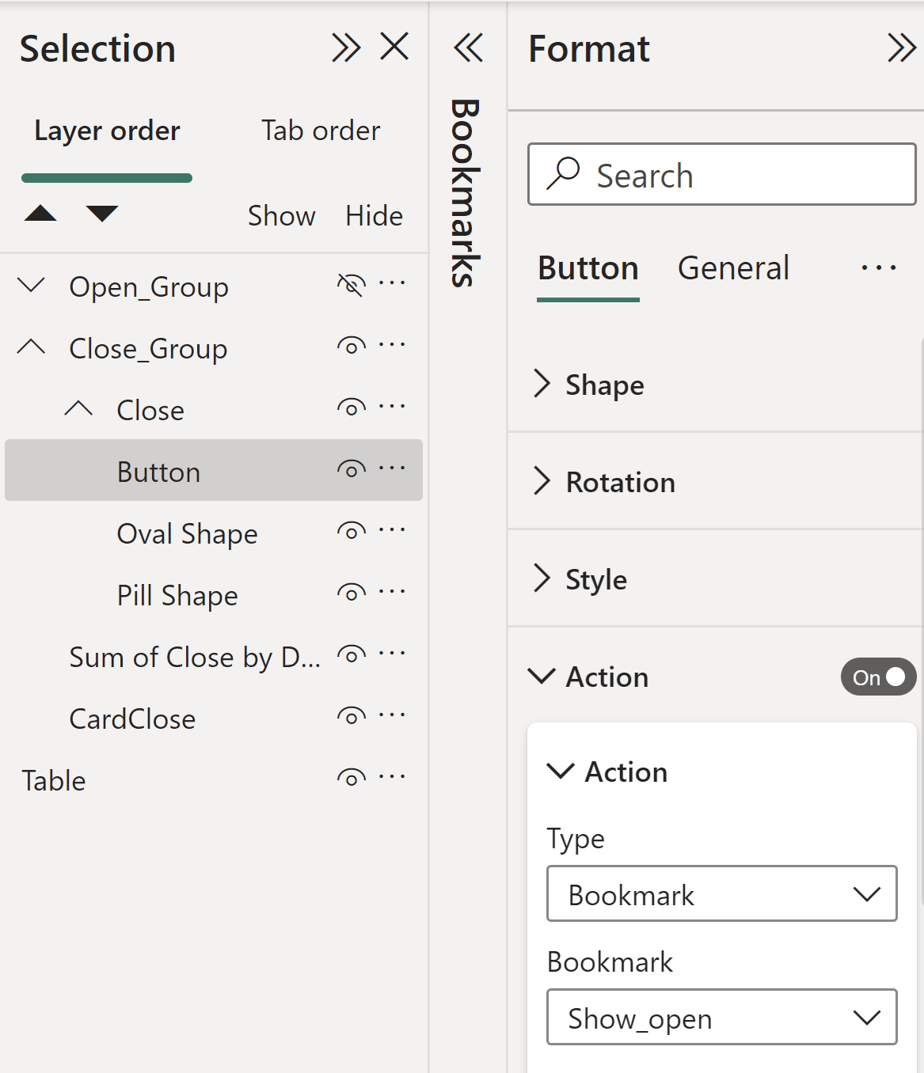The height and width of the screenshot is (1073, 924).
Task: Expand the collapsed Bookmarks pane
Action: coord(468,46)
